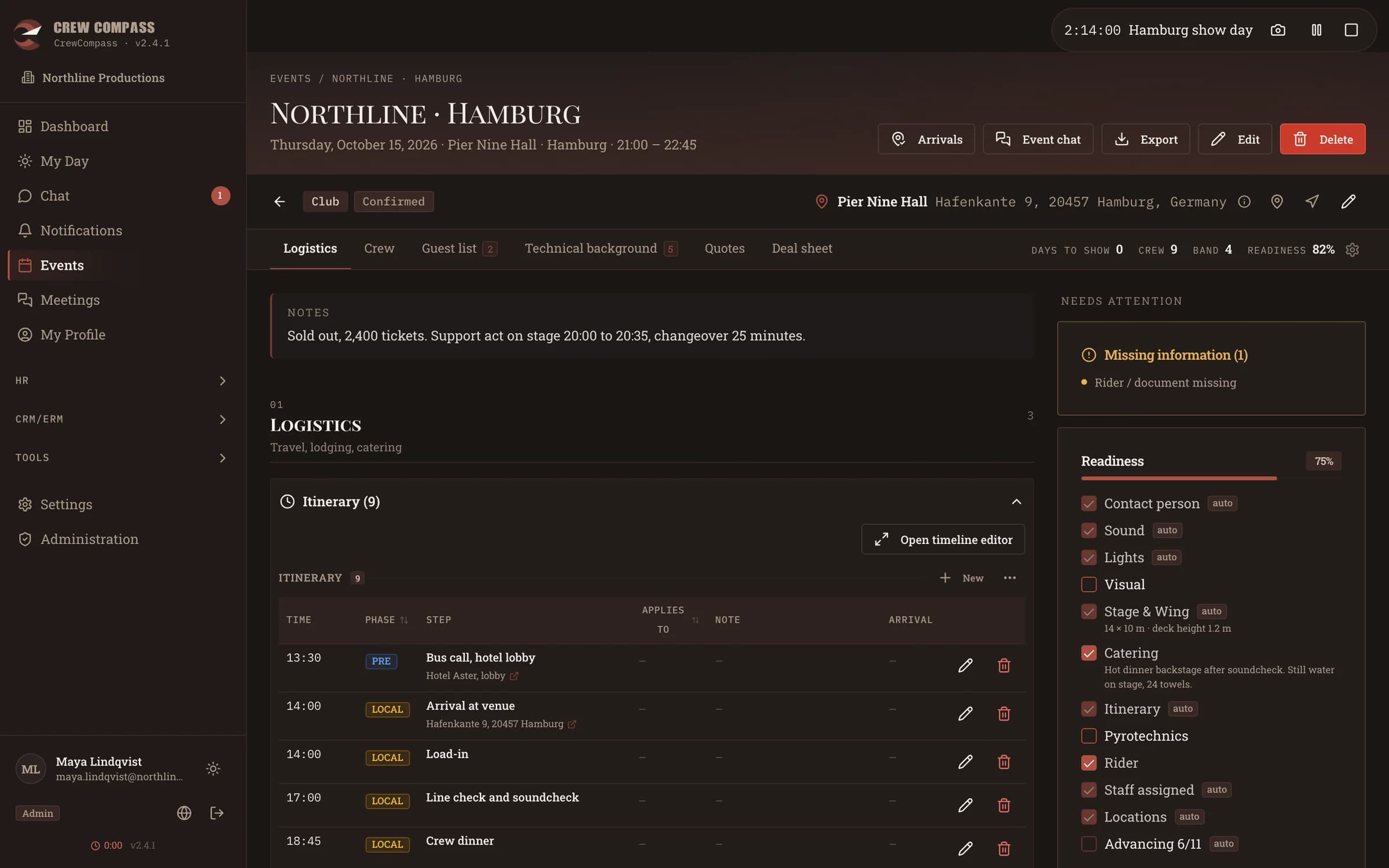Viewport: 1389px width, 868px height.
Task: Open Event chat
Action: coord(1038,139)
